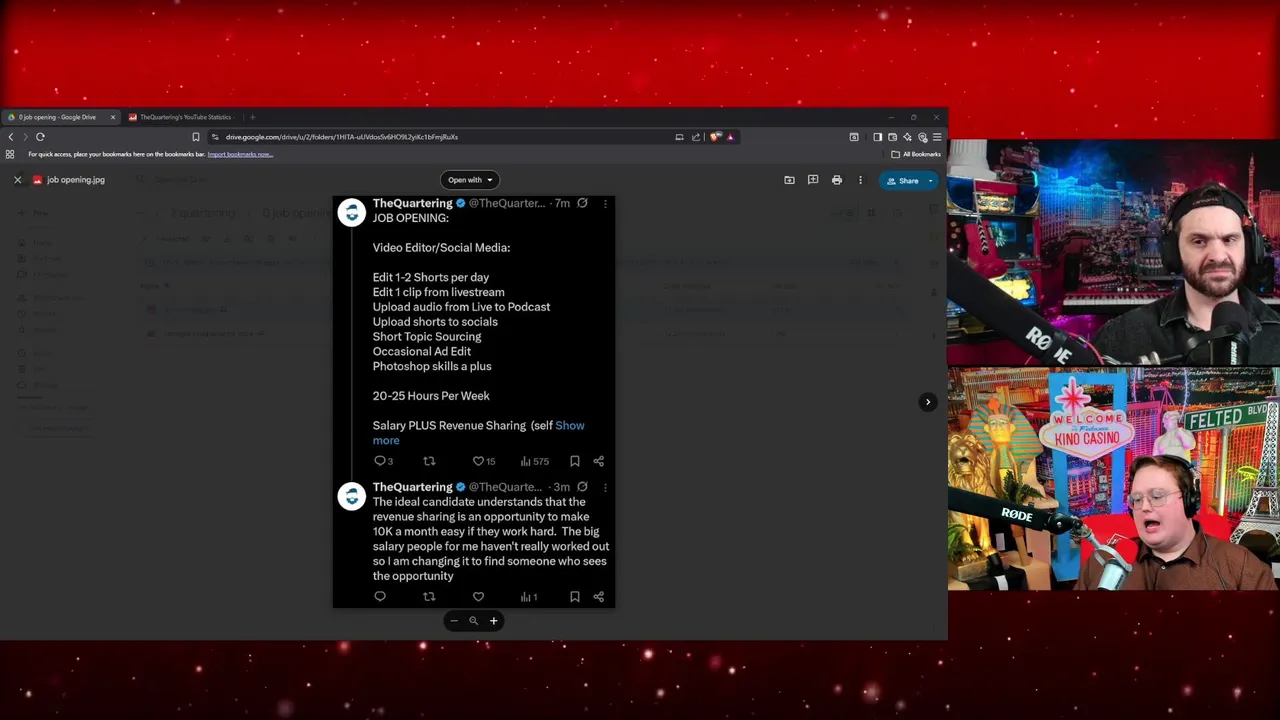Bookmark this page icon in address bar
This screenshot has width=1280, height=720.
pyautogui.click(x=196, y=137)
